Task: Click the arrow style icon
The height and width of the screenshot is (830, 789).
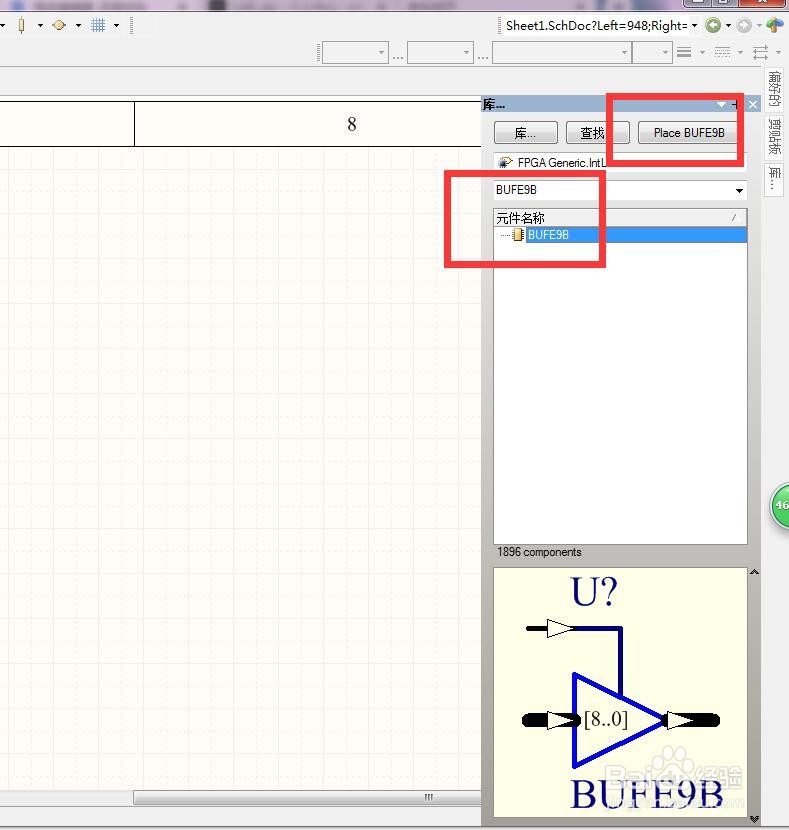Action: pyautogui.click(x=760, y=52)
